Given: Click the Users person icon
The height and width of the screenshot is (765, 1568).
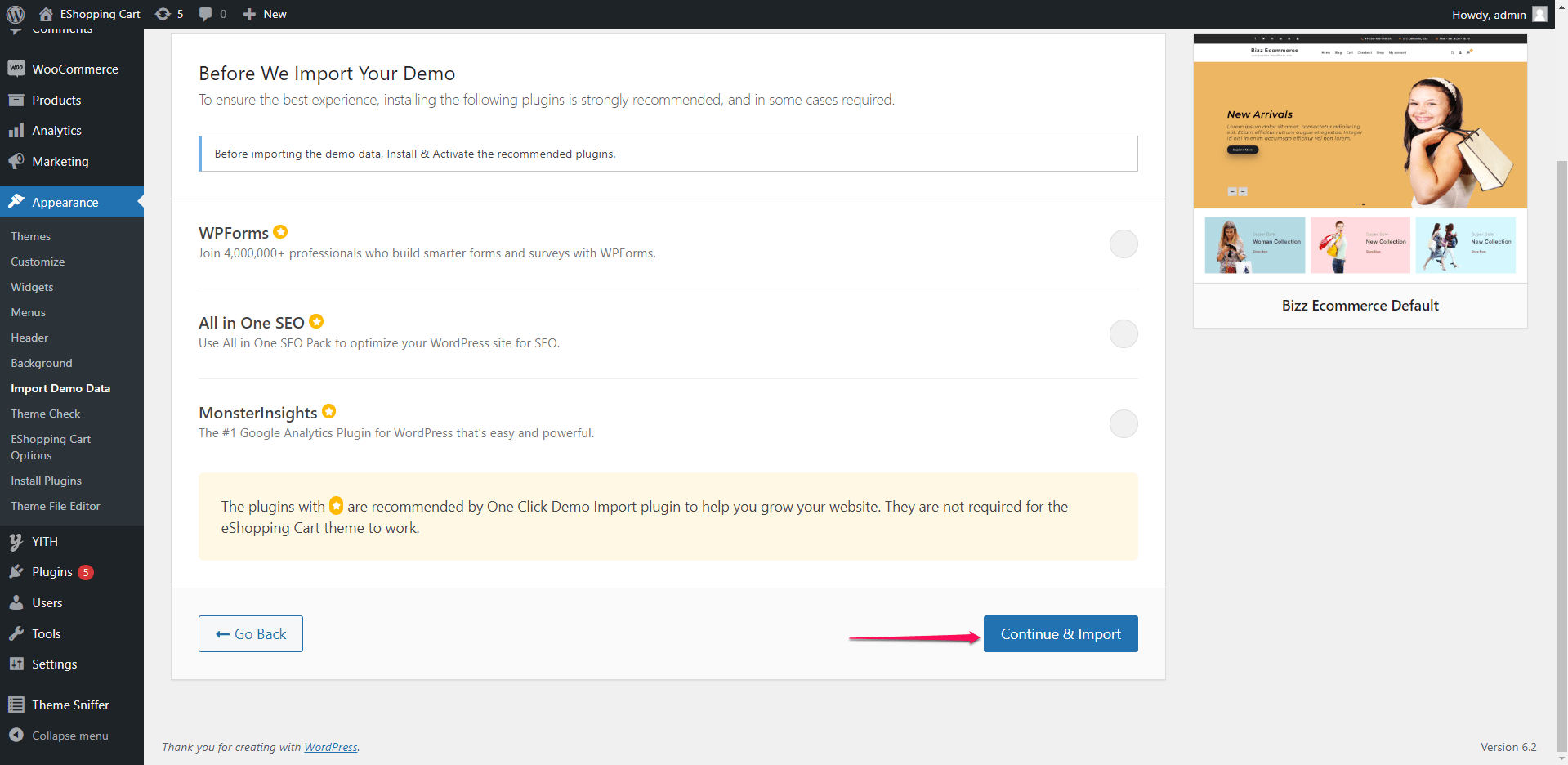Looking at the screenshot, I should 16,602.
